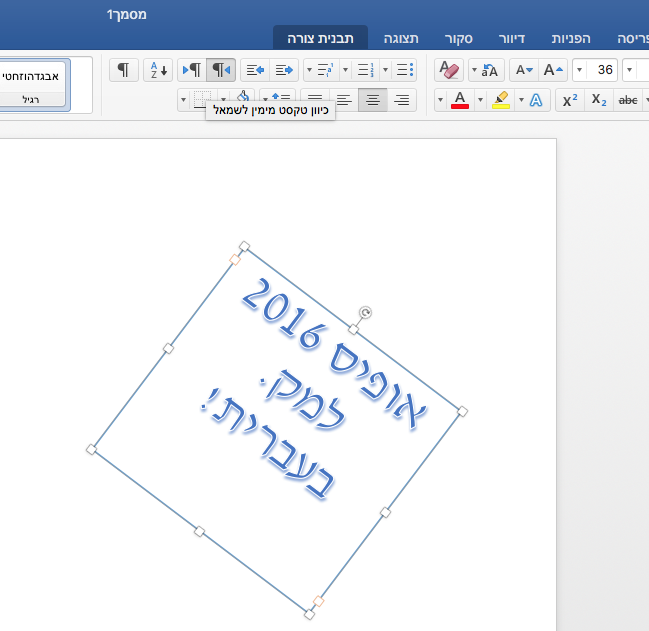Open the A-Z sort tool
The height and width of the screenshot is (631, 649).
[x=158, y=70]
